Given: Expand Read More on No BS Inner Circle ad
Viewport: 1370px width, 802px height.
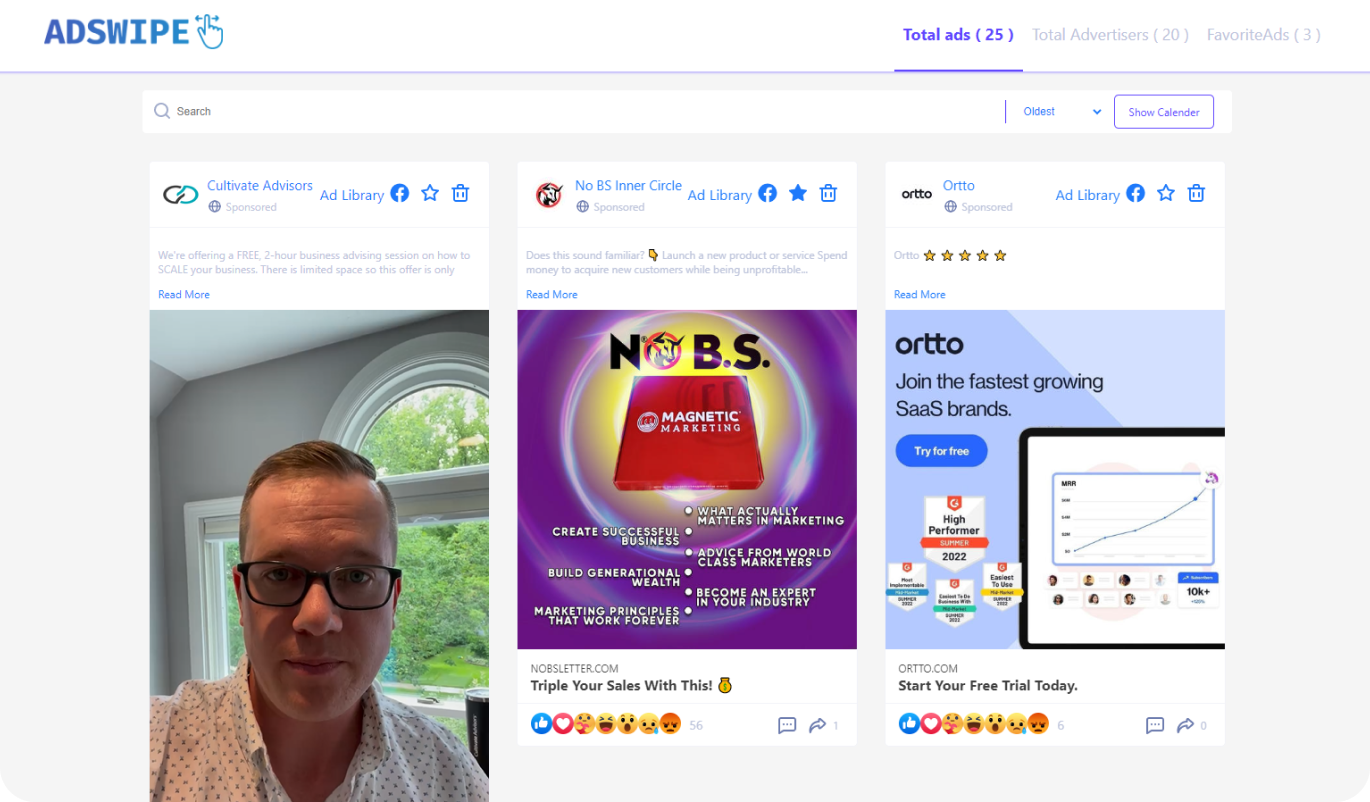Looking at the screenshot, I should [552, 294].
